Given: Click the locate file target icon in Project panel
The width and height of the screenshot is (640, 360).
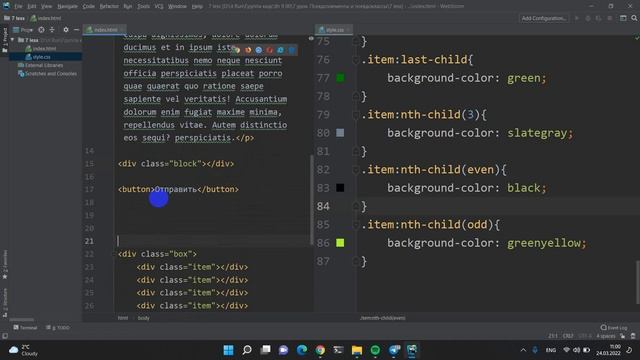Looking at the screenshot, I should [x=41, y=30].
